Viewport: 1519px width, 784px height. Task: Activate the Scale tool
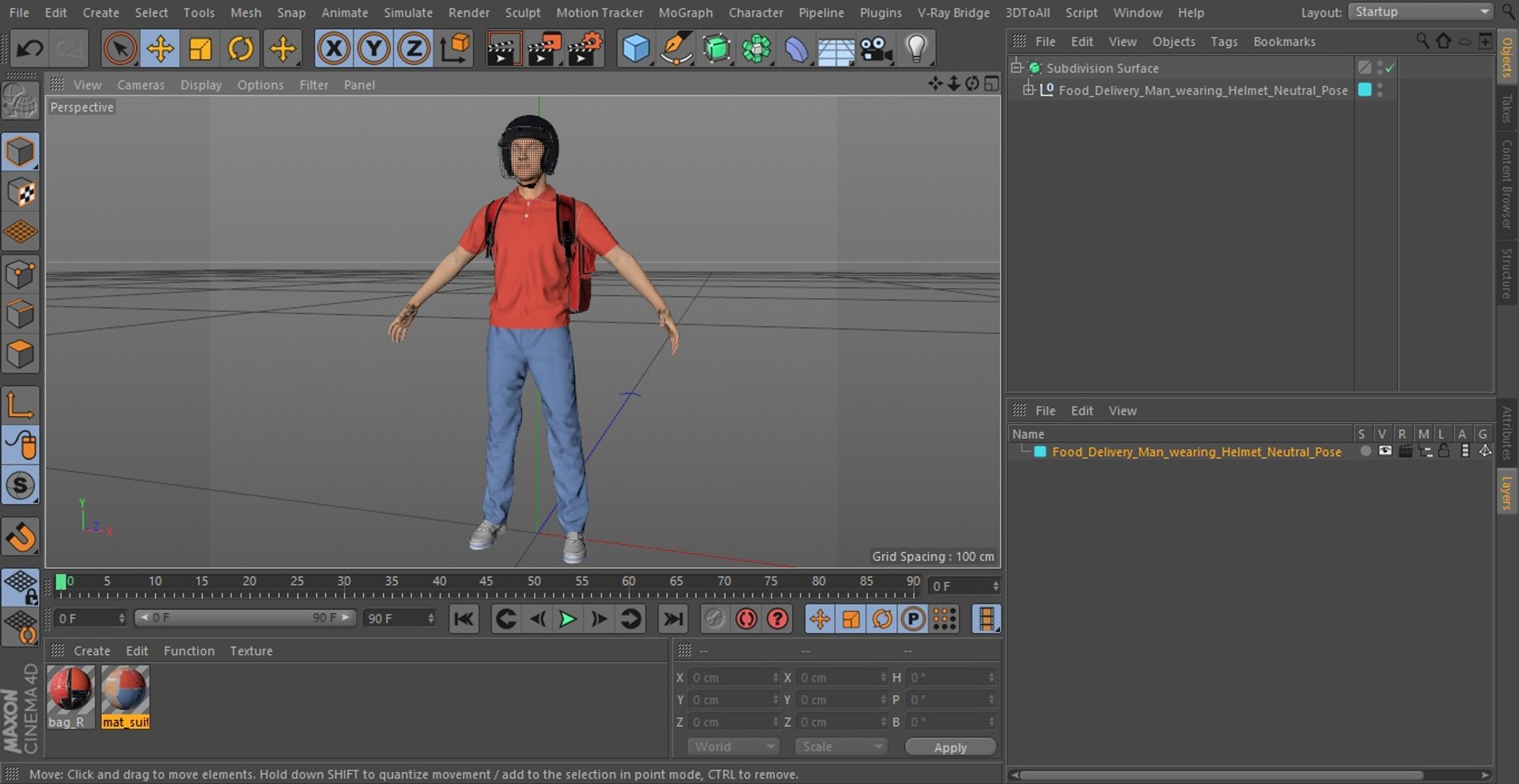(x=200, y=49)
